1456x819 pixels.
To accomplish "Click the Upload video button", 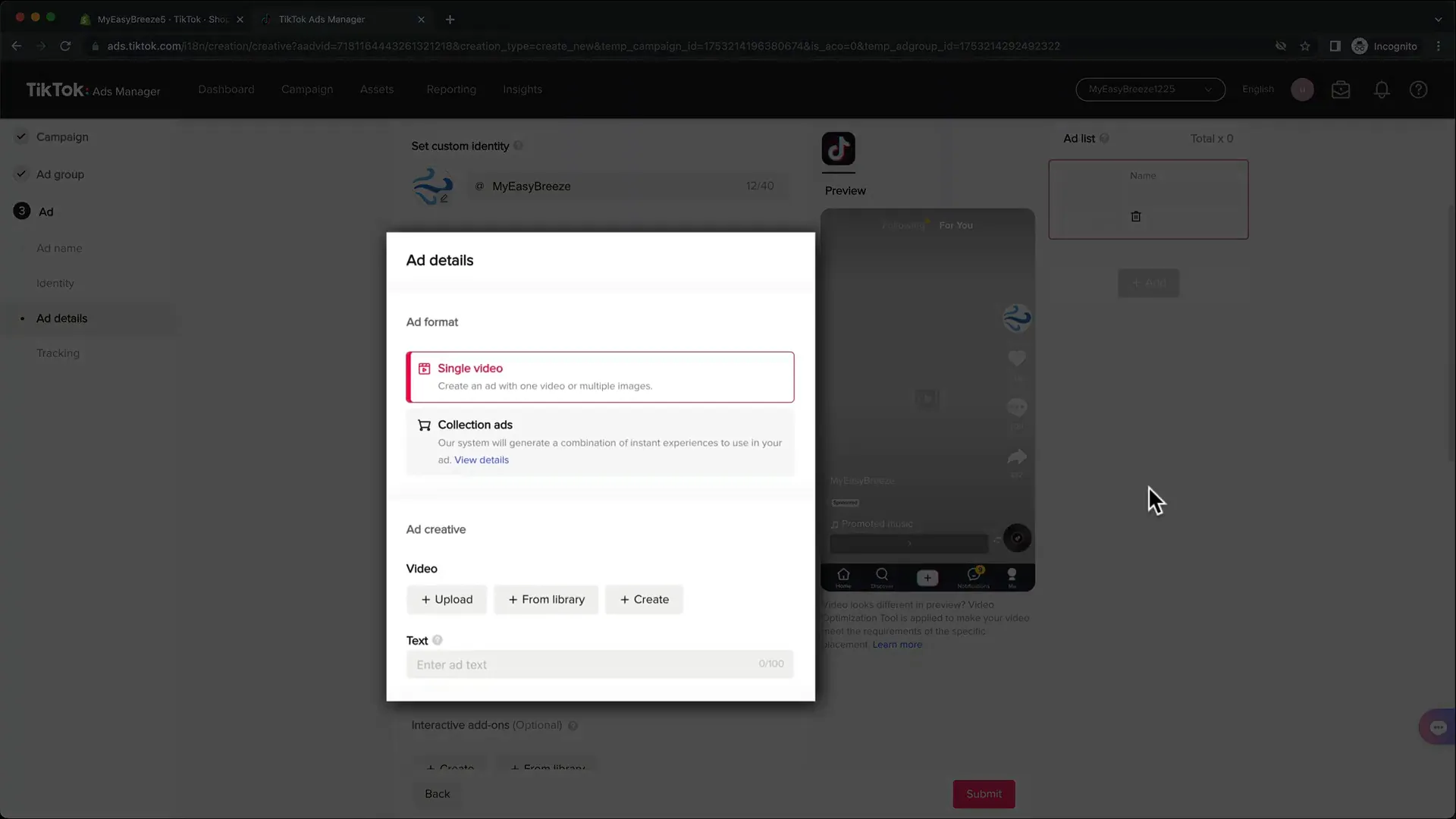I will 447,599.
